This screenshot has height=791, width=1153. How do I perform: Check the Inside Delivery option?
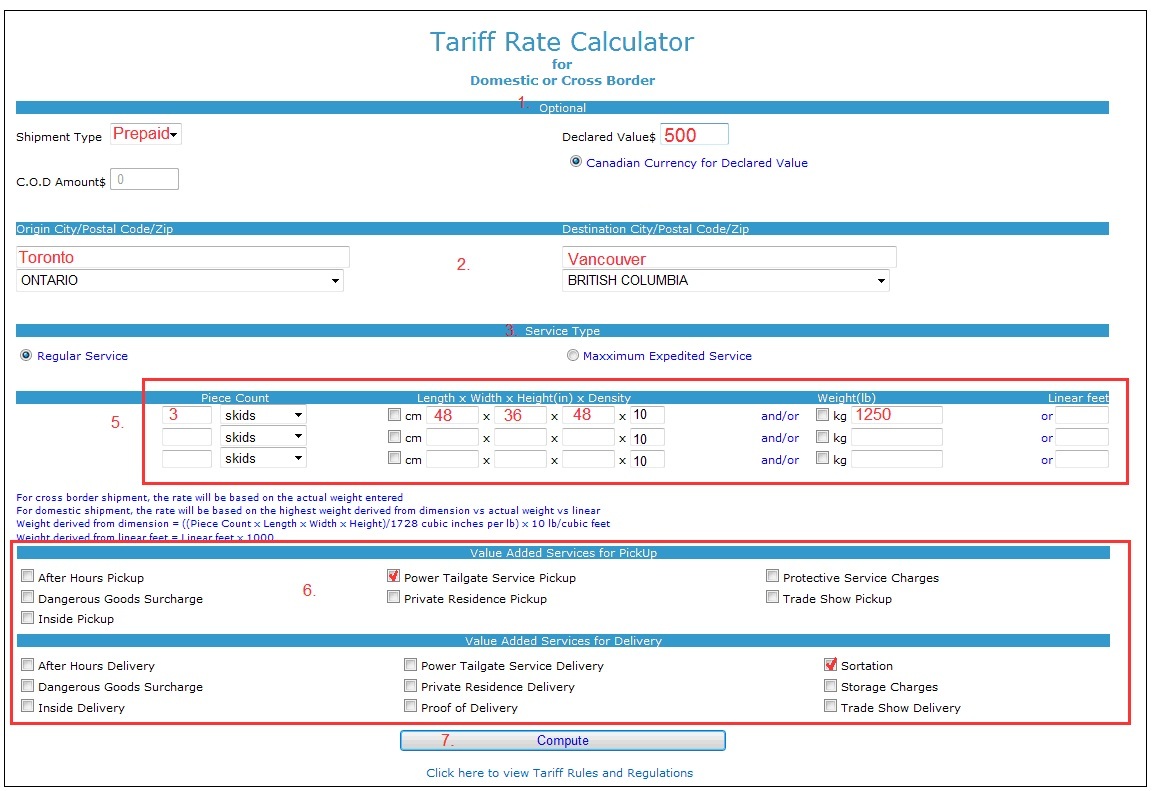pyautogui.click(x=28, y=706)
